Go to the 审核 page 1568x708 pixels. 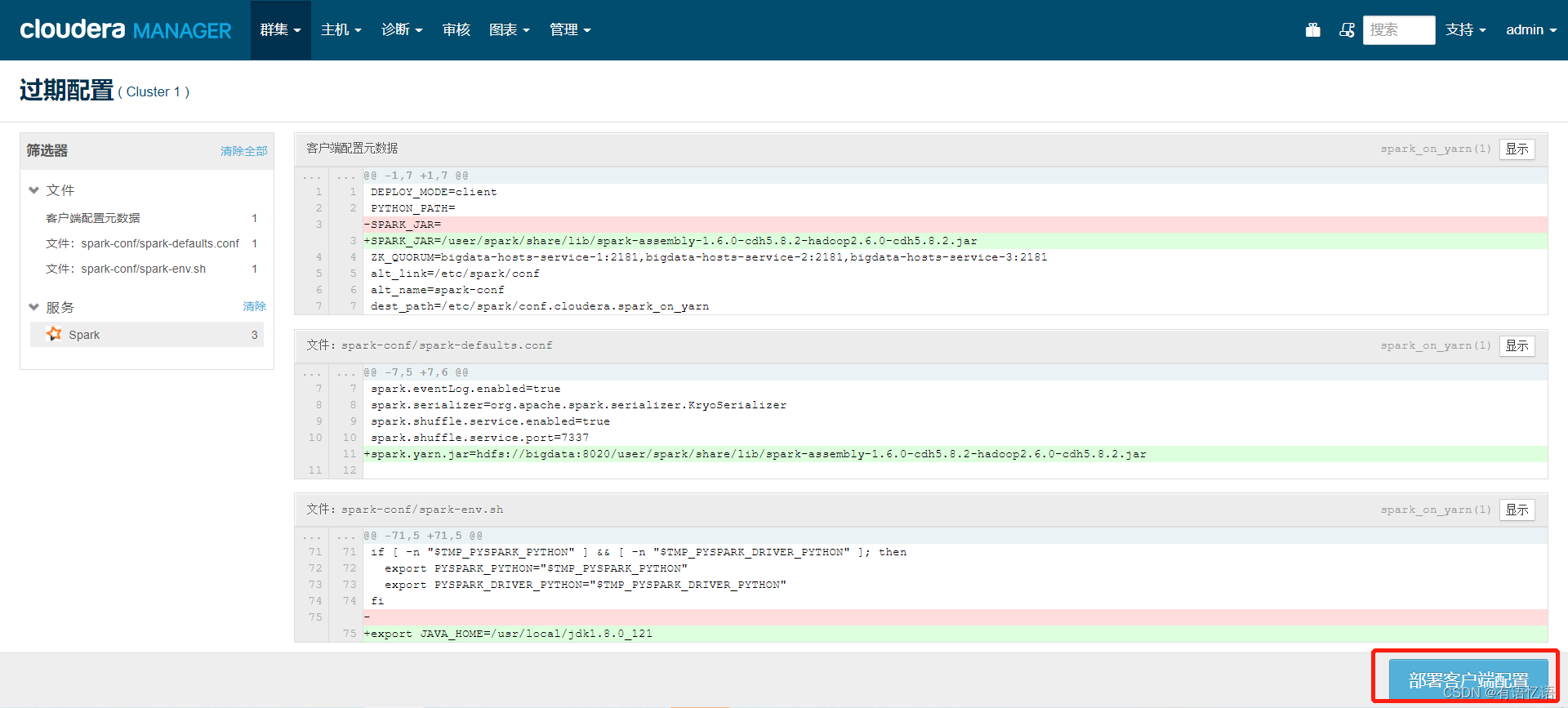click(456, 30)
